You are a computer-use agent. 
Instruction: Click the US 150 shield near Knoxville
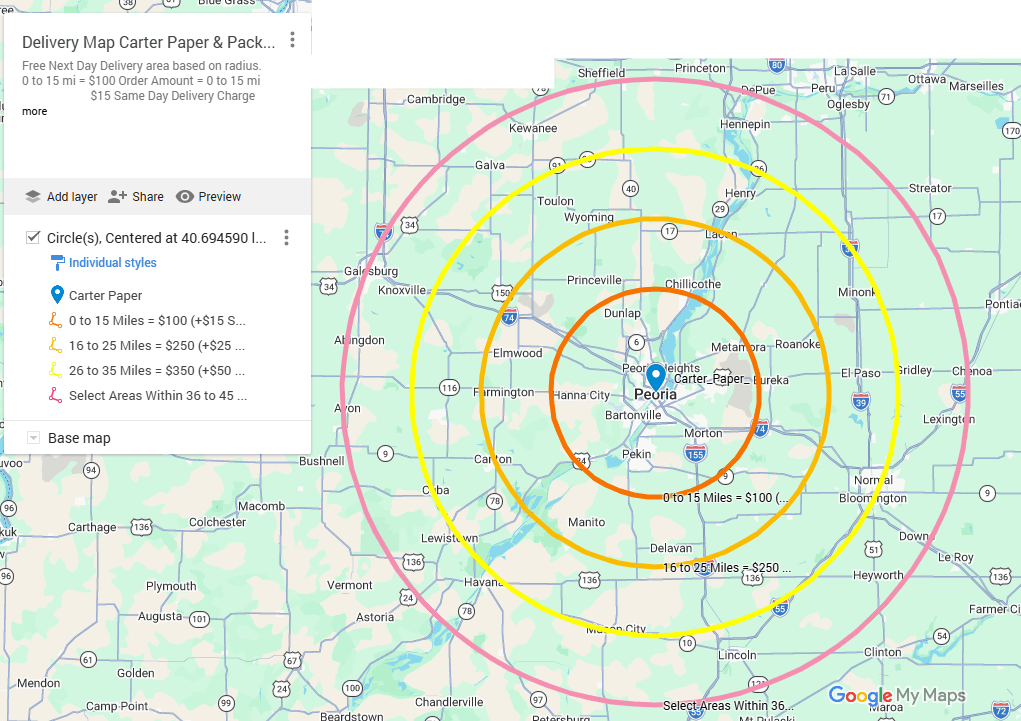pos(501,293)
